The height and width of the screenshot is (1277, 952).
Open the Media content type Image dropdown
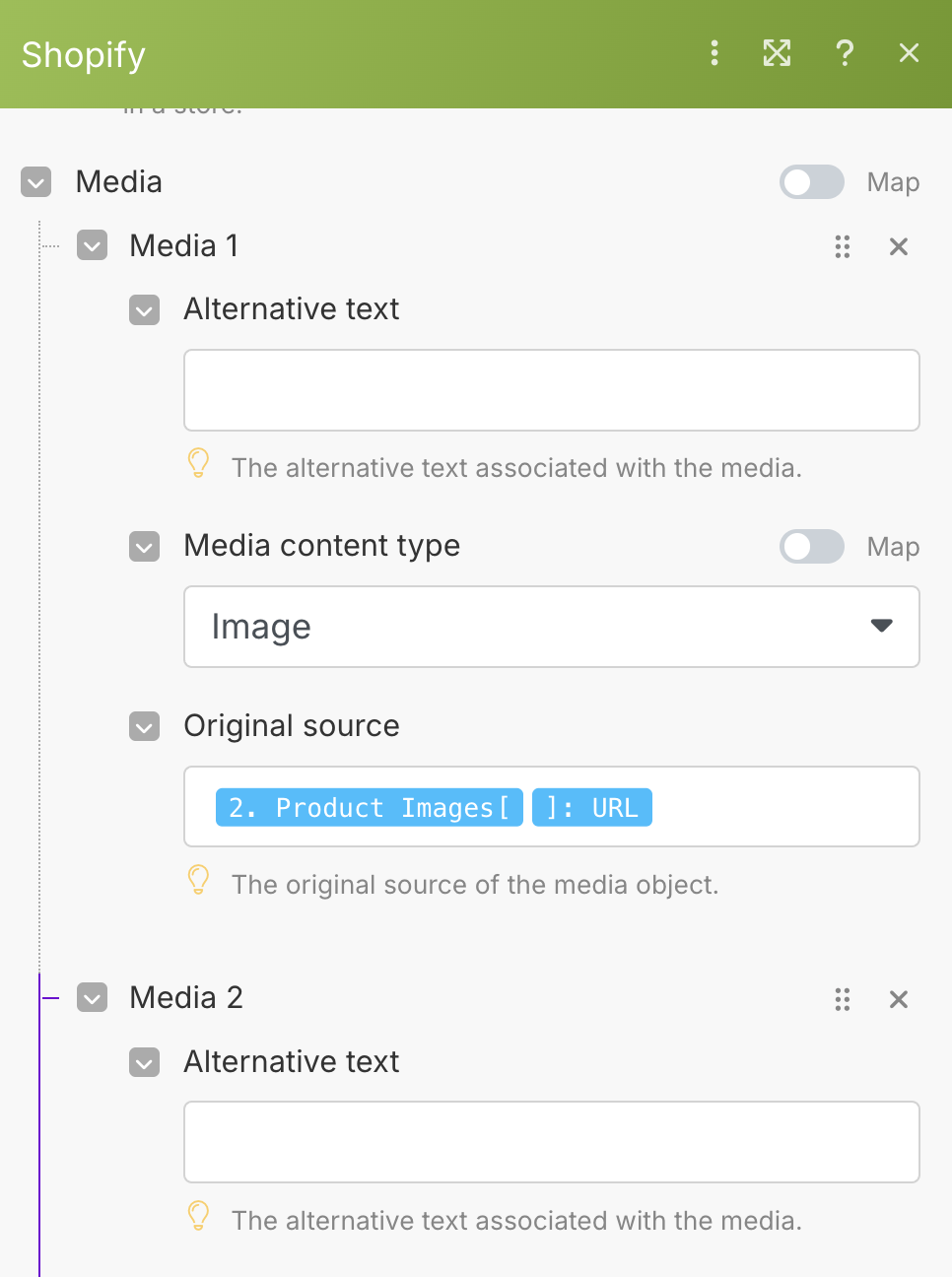tap(551, 627)
